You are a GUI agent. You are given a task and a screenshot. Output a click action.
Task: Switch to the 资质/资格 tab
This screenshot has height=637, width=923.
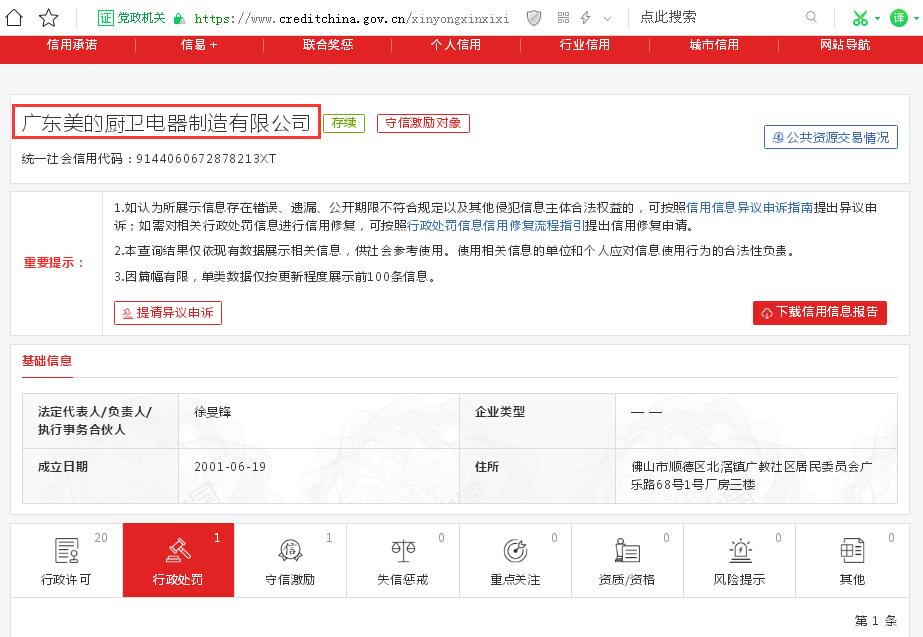tap(627, 560)
